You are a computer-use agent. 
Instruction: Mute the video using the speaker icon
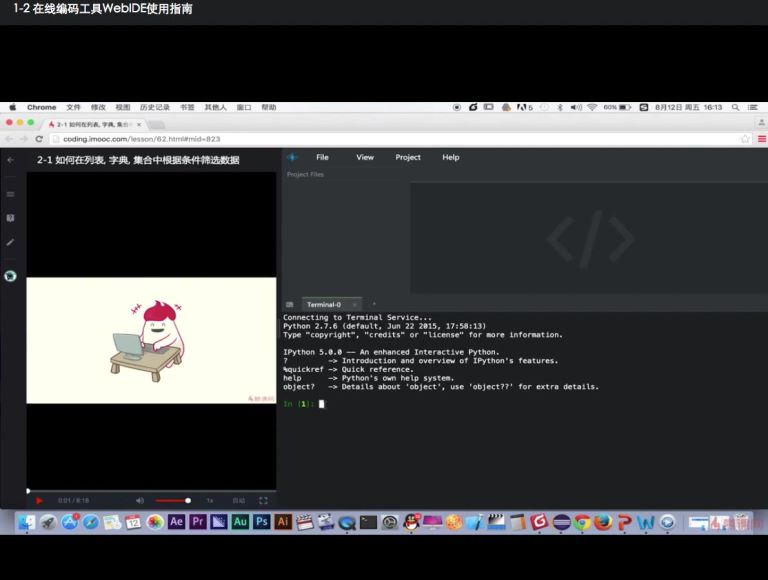140,500
